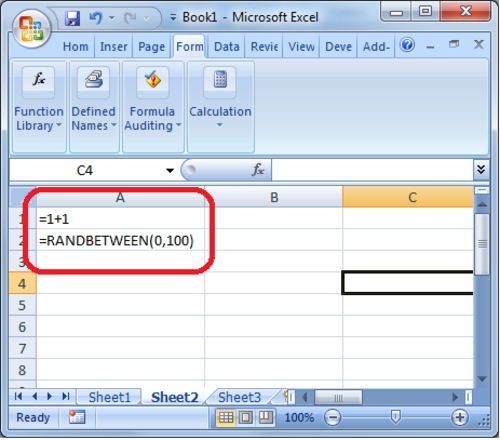
Task: Minimize the ribbon workbook window
Action: [430, 46]
